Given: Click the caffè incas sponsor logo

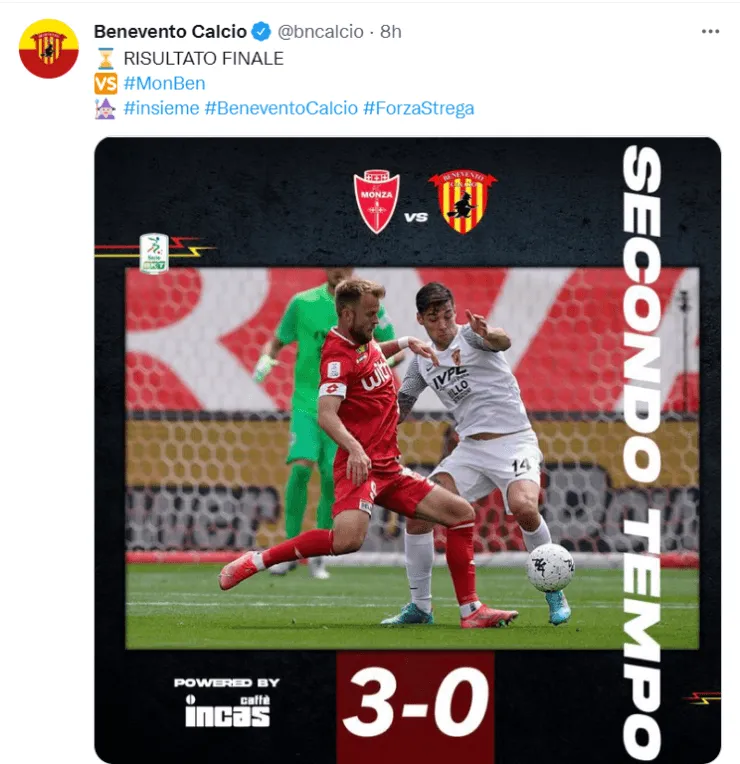Looking at the screenshot, I should click(227, 704).
